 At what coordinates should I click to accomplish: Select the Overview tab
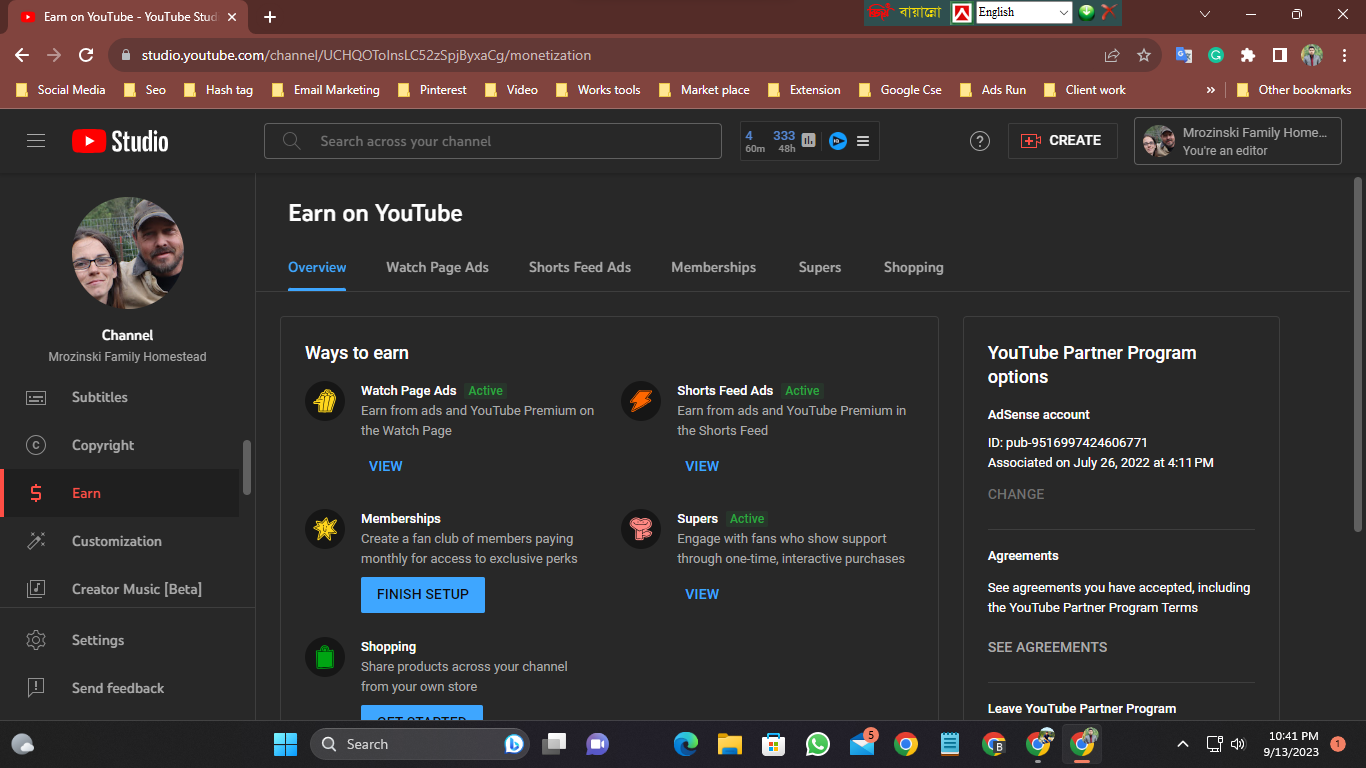point(317,267)
